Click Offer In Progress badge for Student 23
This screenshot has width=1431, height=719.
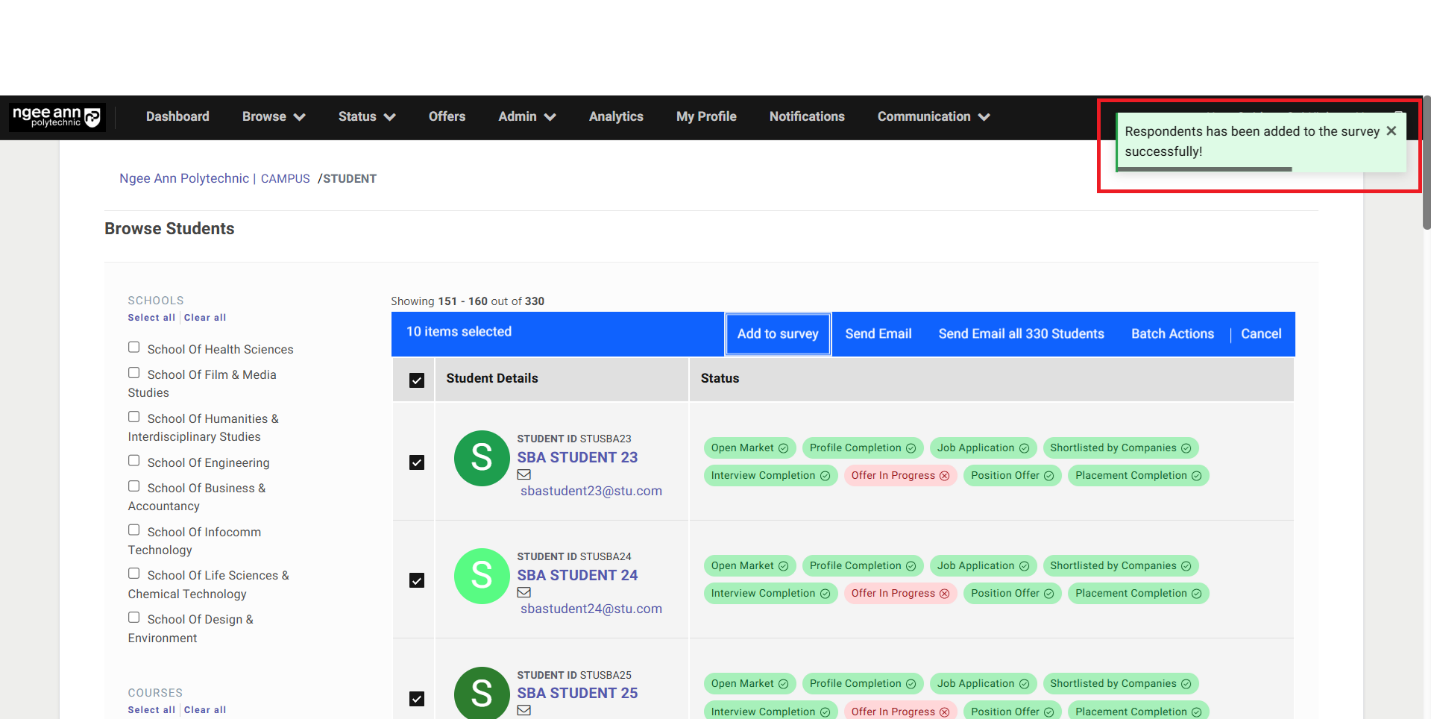pyautogui.click(x=900, y=476)
